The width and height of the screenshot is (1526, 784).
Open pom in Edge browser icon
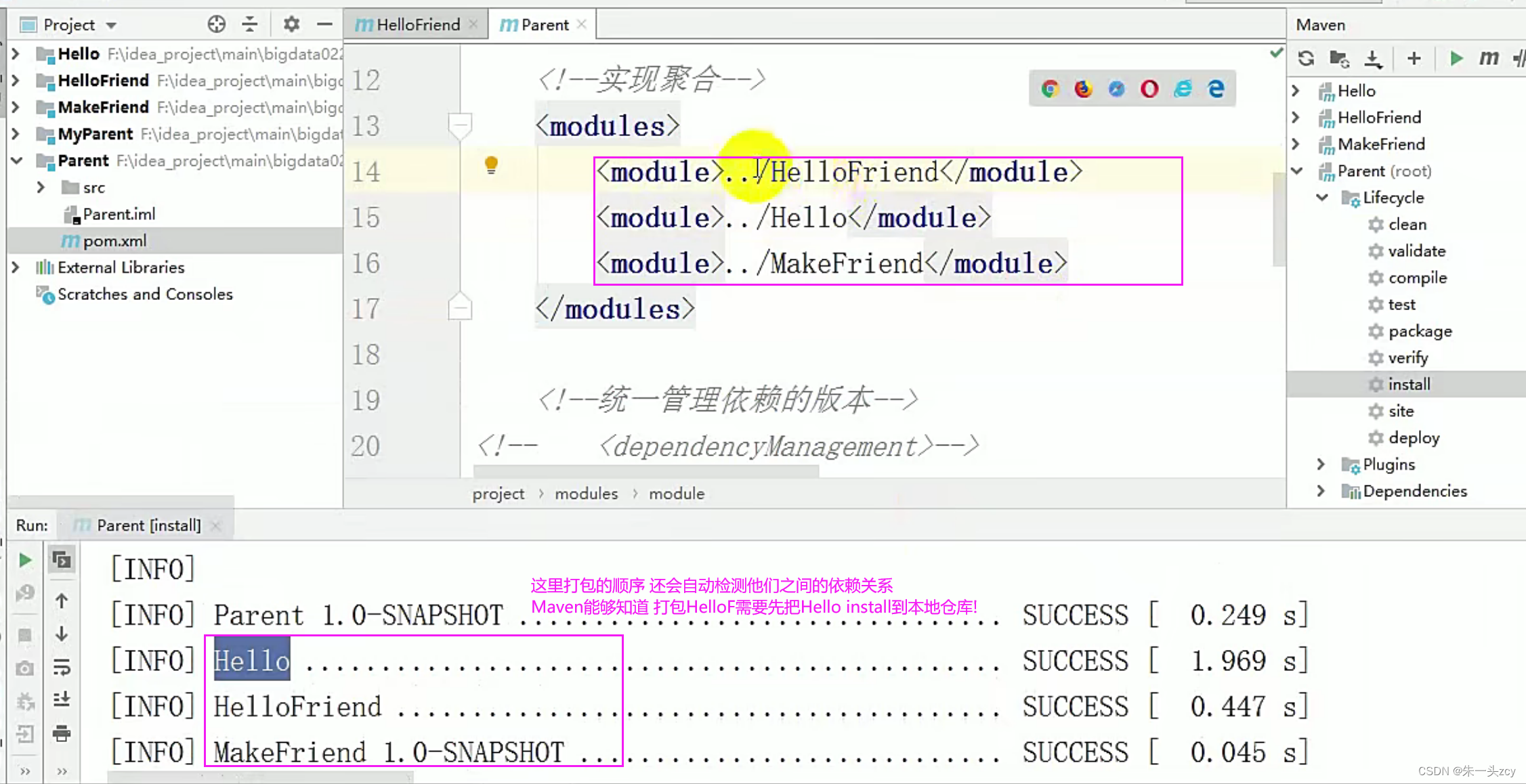1216,89
